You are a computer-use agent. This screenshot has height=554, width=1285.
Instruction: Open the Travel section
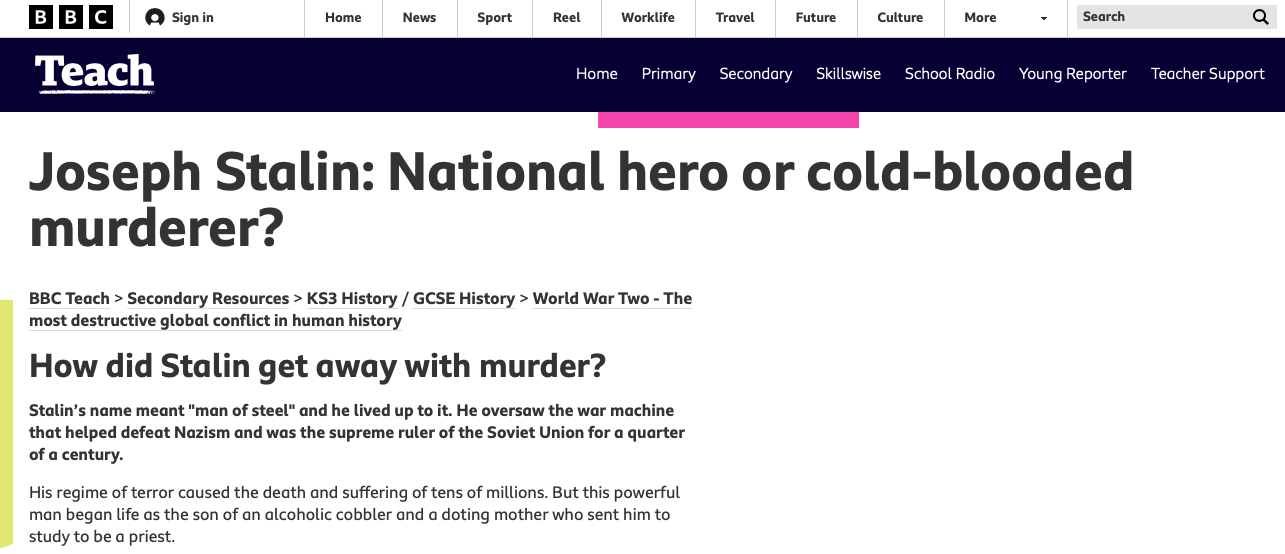click(735, 17)
